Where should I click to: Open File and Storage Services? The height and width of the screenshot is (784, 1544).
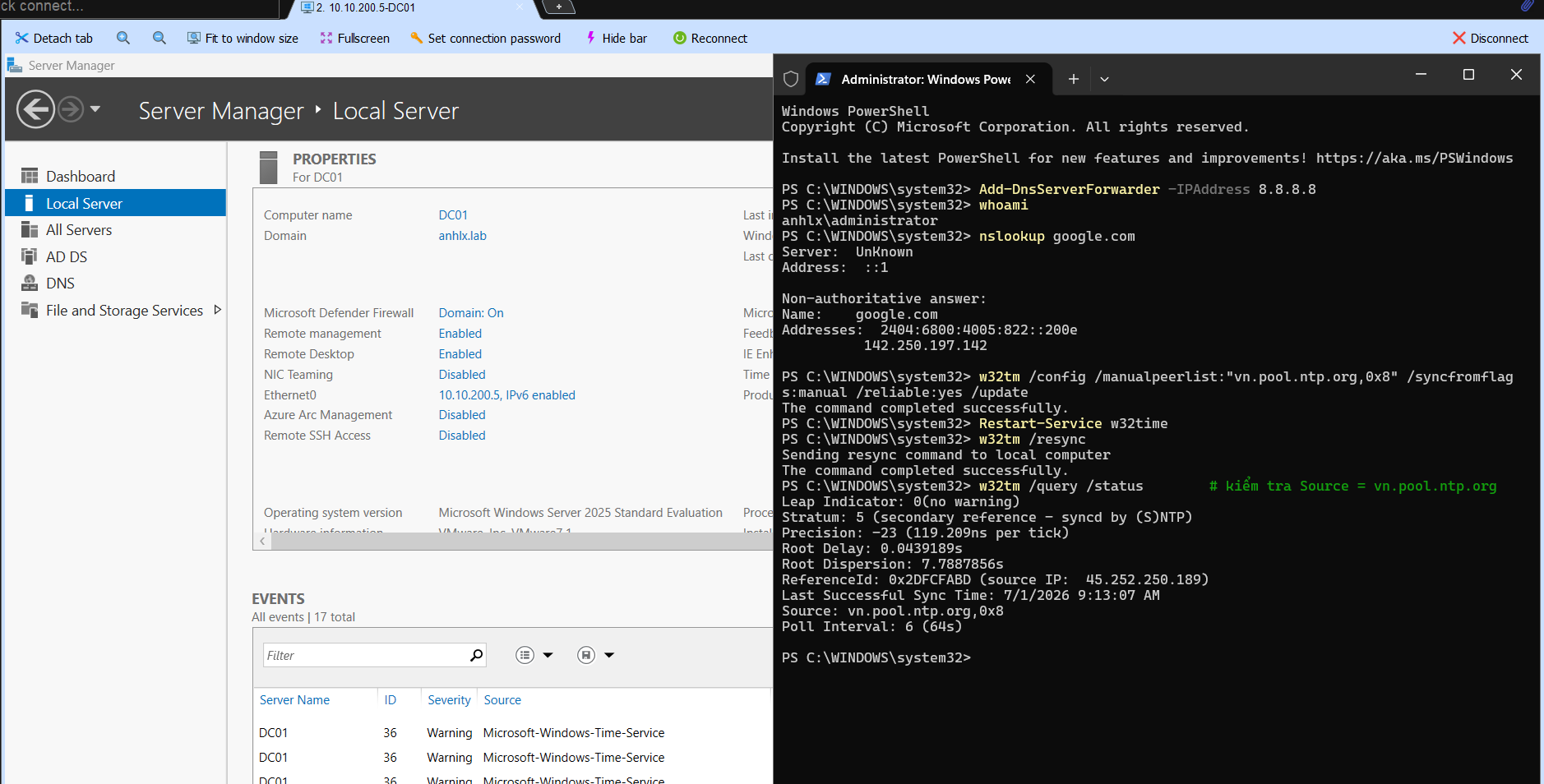pyautogui.click(x=124, y=310)
